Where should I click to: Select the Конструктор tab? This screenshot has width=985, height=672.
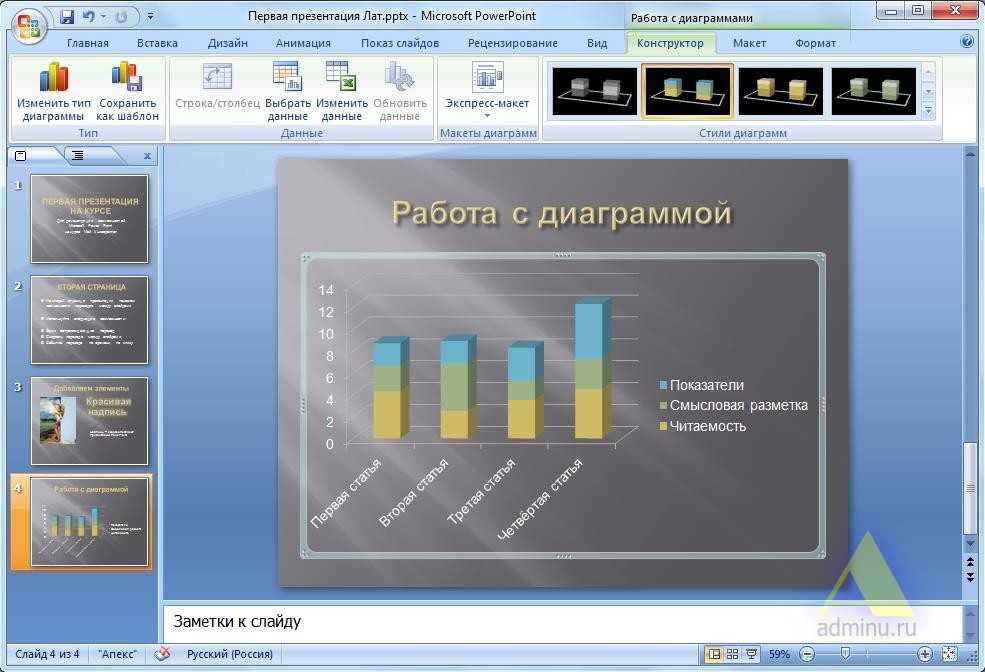(670, 43)
